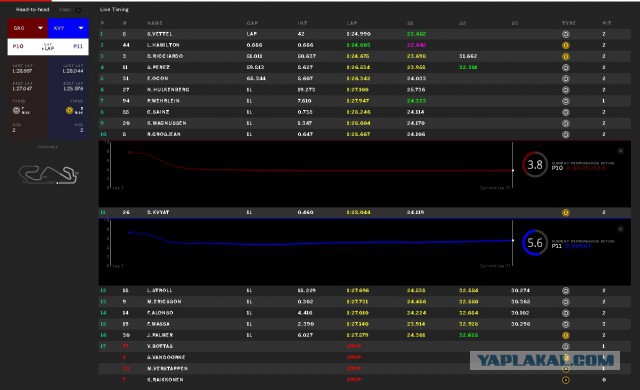Select the Head-to-head tab

tap(33, 9)
